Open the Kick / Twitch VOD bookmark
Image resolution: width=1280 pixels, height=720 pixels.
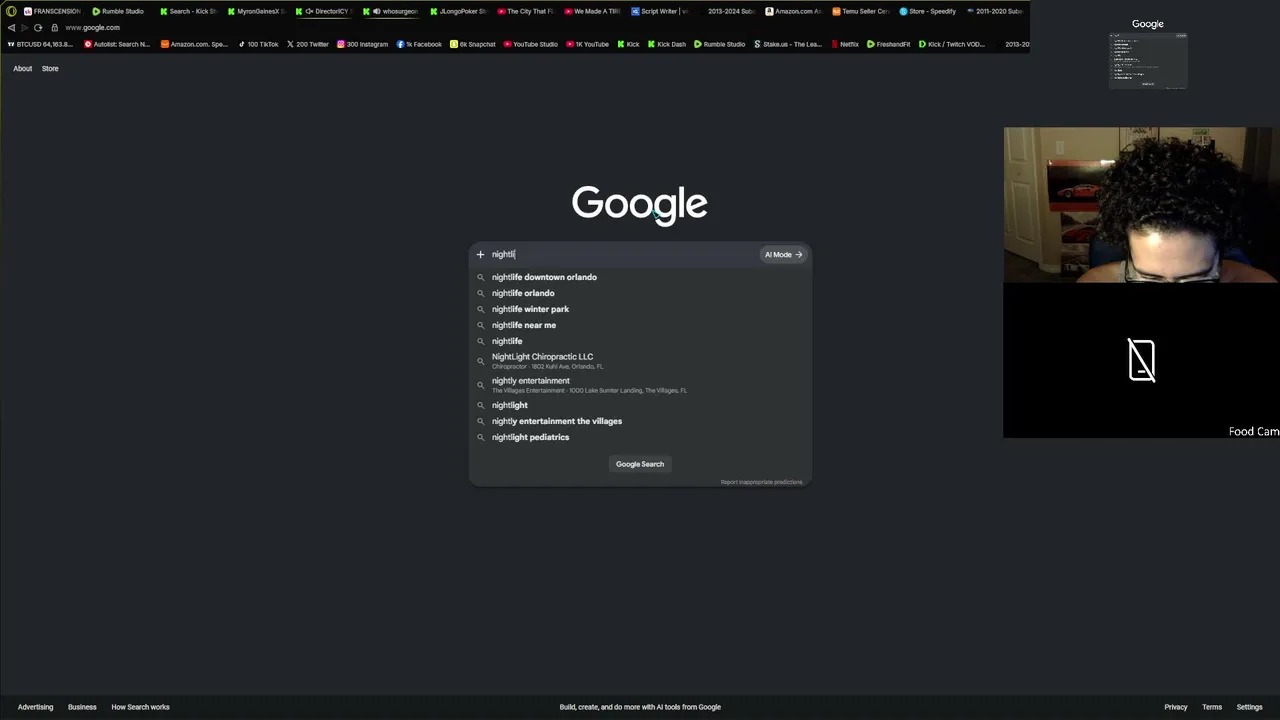(x=952, y=44)
